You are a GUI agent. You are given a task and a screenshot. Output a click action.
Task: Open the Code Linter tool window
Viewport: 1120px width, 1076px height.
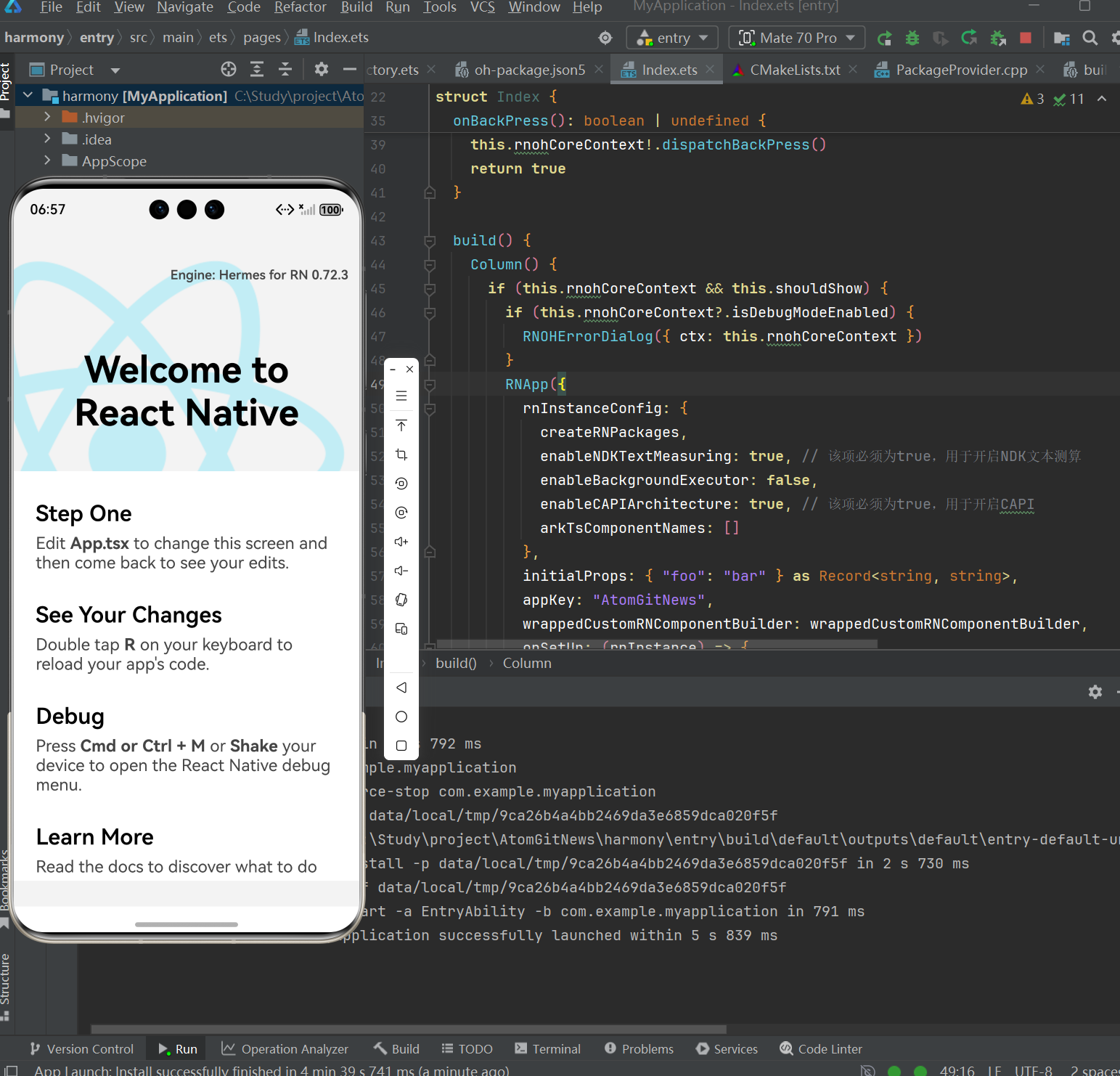click(821, 1048)
